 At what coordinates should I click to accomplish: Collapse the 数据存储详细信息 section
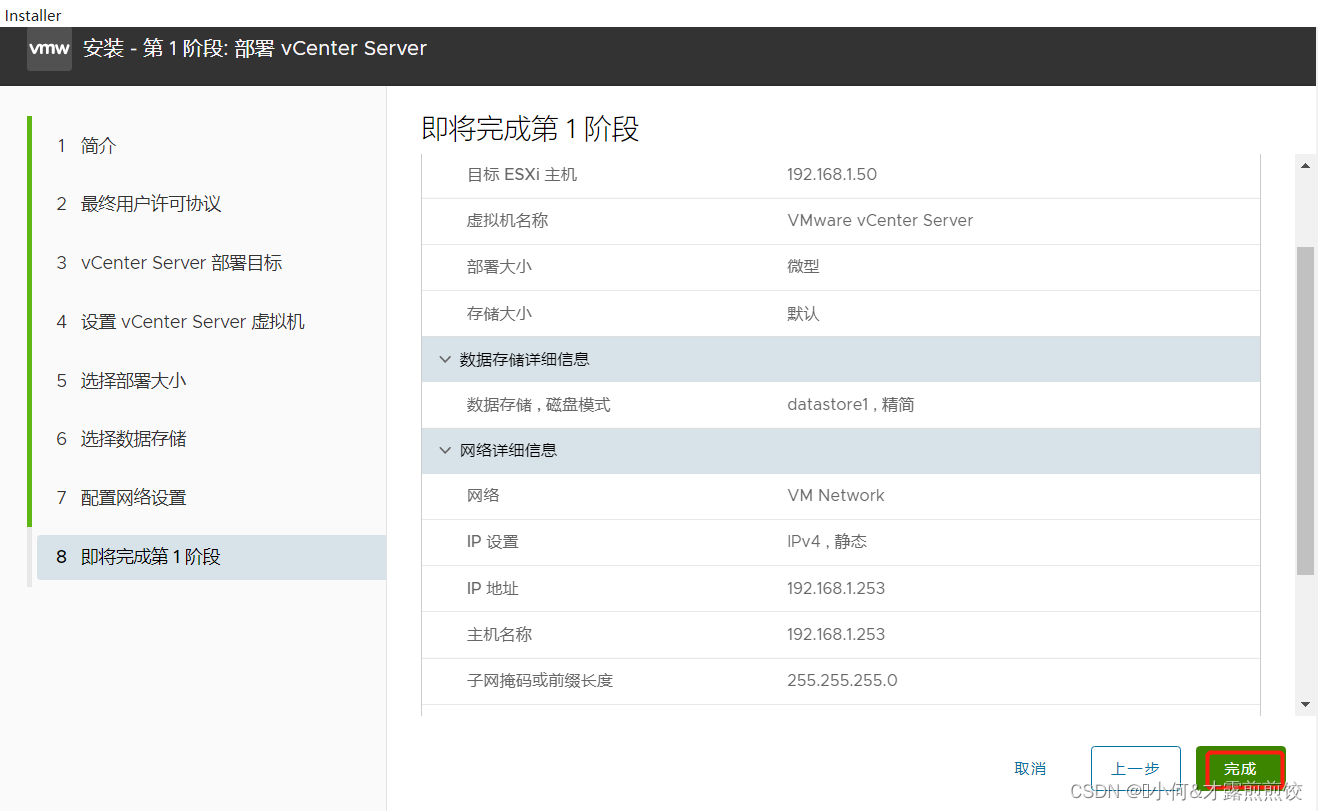tap(445, 359)
